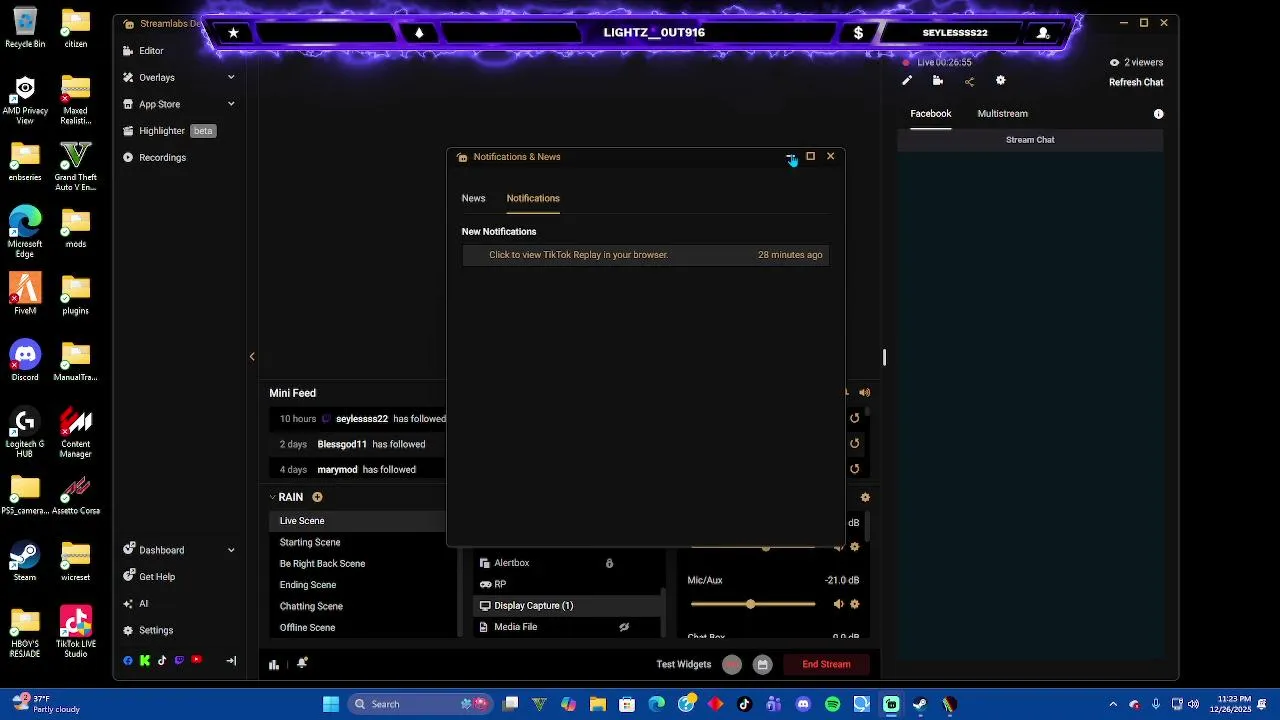Add a new scene with plus icon
The image size is (1280, 720).
point(317,497)
